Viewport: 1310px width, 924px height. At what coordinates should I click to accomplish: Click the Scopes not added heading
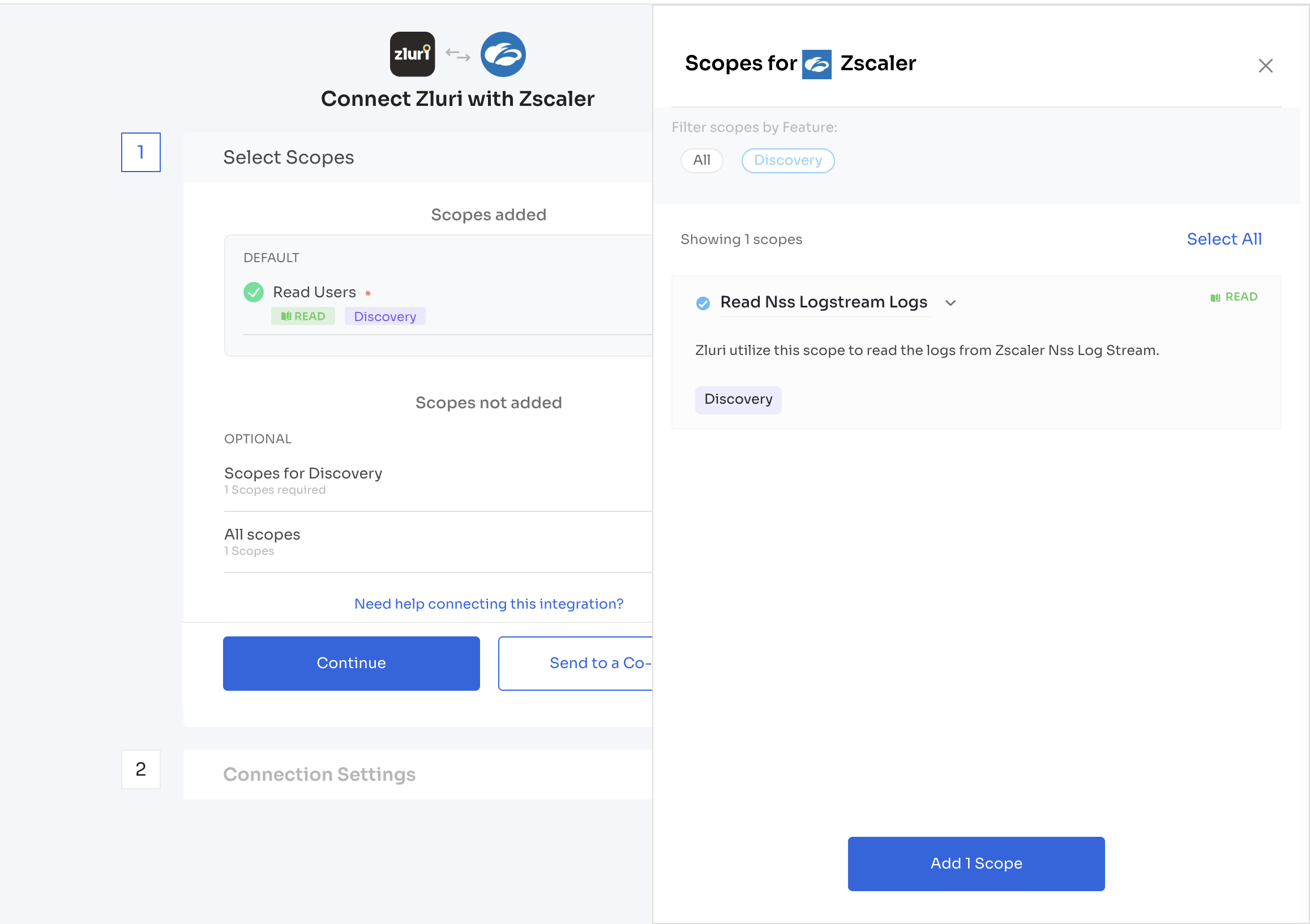click(489, 403)
